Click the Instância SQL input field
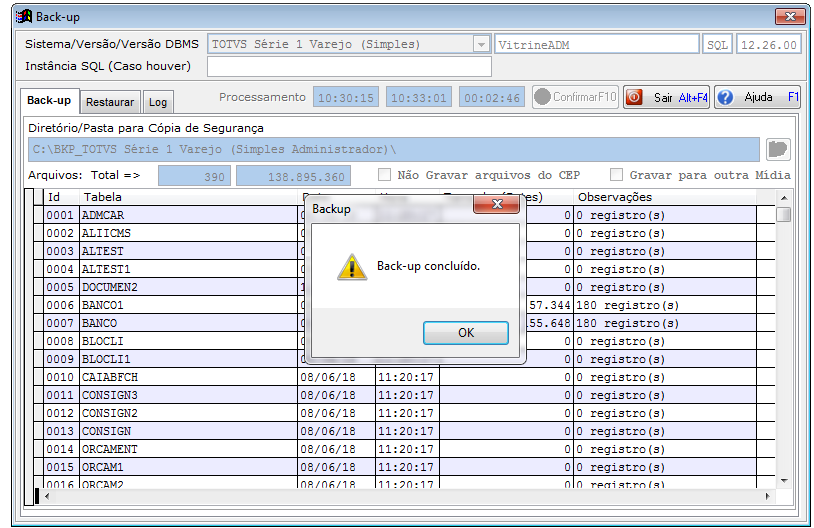Image resolution: width=814 pixels, height=528 pixels. coord(349,66)
